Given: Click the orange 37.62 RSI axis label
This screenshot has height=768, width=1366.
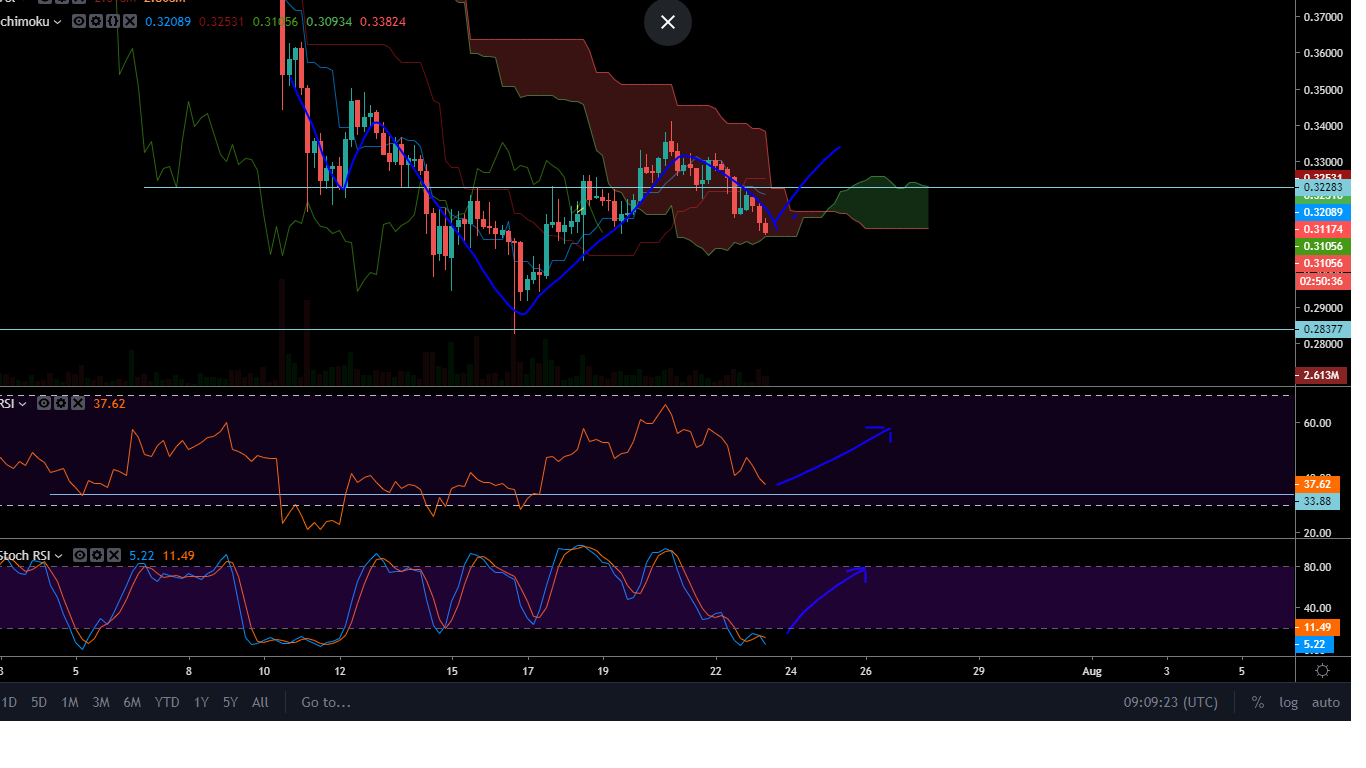Looking at the screenshot, I should click(x=1318, y=484).
